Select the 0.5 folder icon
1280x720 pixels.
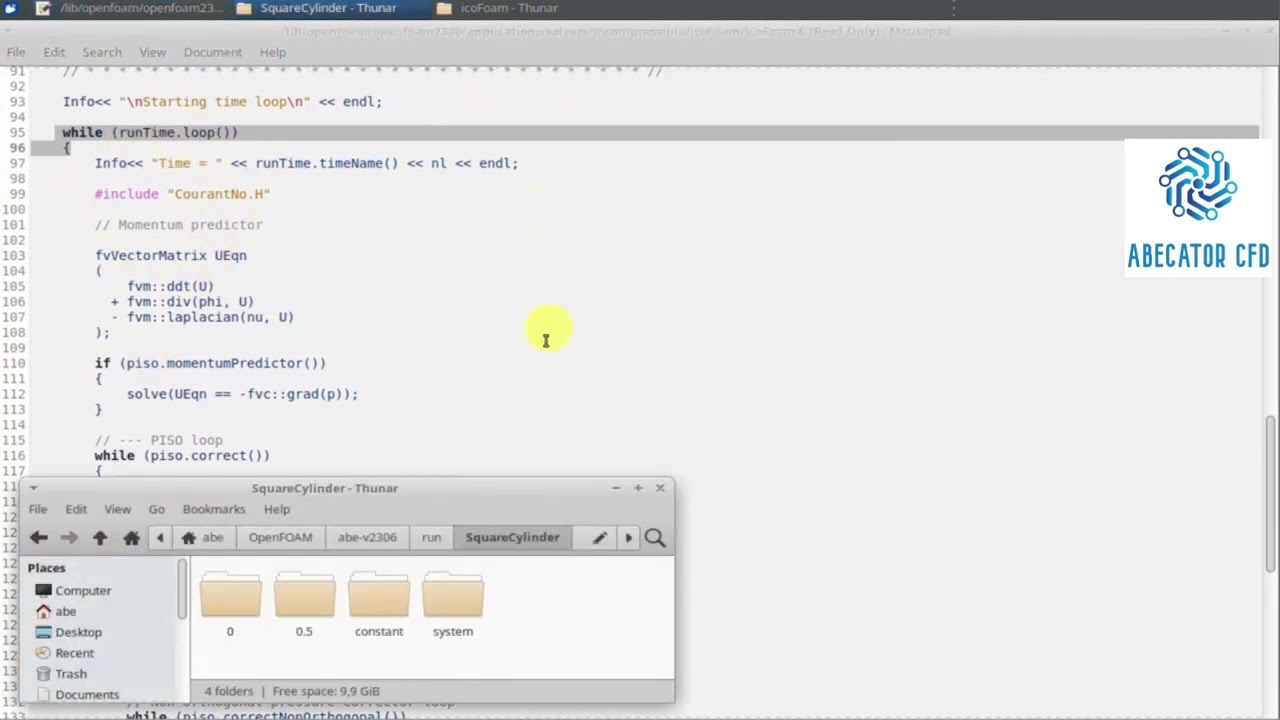[304, 597]
